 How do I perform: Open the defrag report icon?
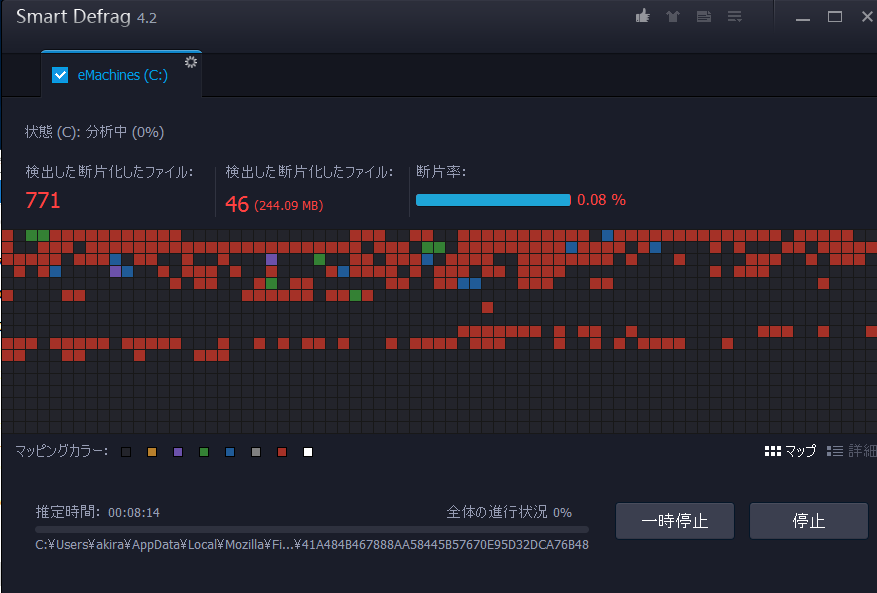703,16
